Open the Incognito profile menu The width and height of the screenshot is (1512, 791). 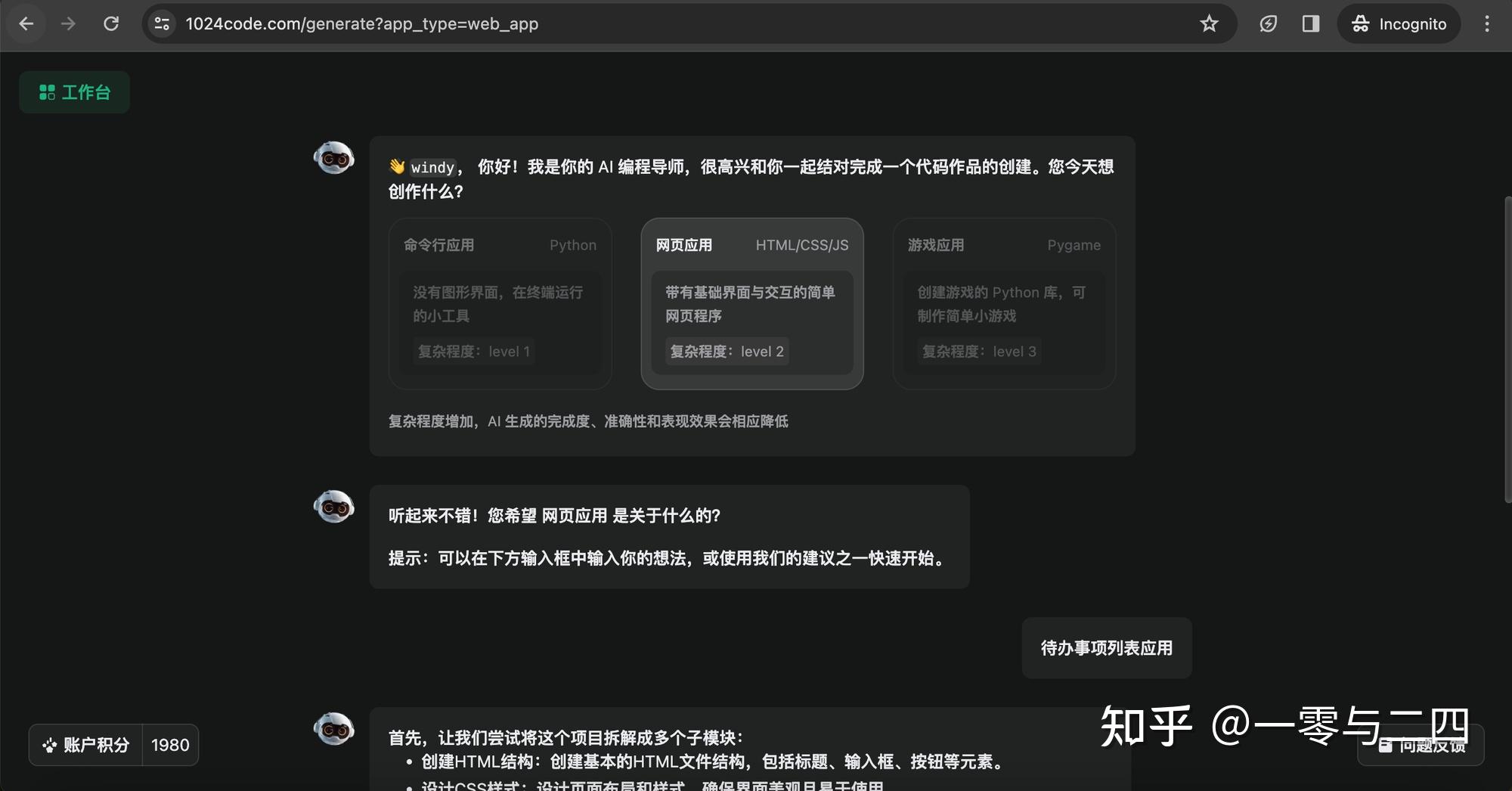tap(1399, 23)
